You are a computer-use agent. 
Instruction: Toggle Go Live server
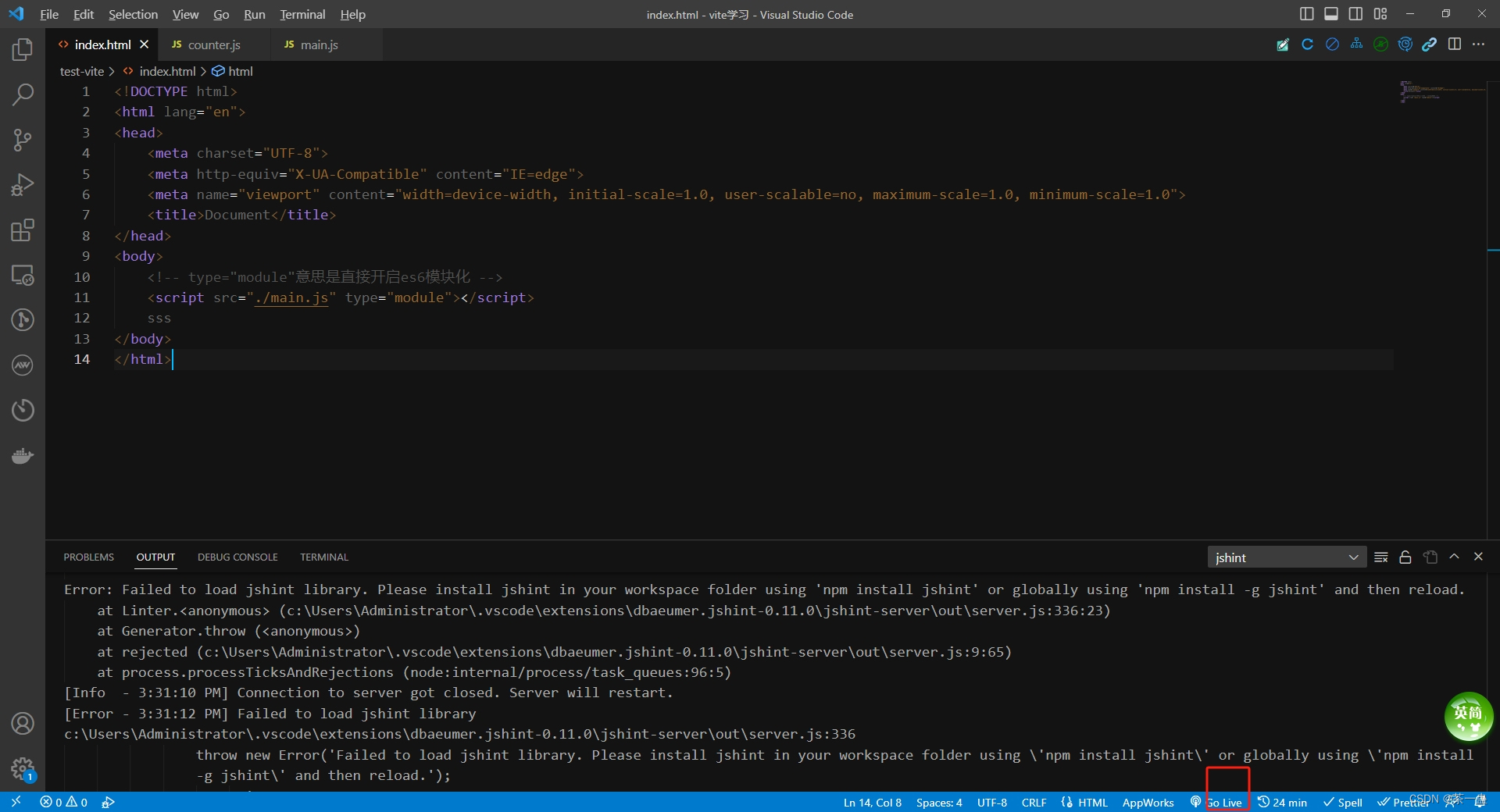[x=1217, y=803]
